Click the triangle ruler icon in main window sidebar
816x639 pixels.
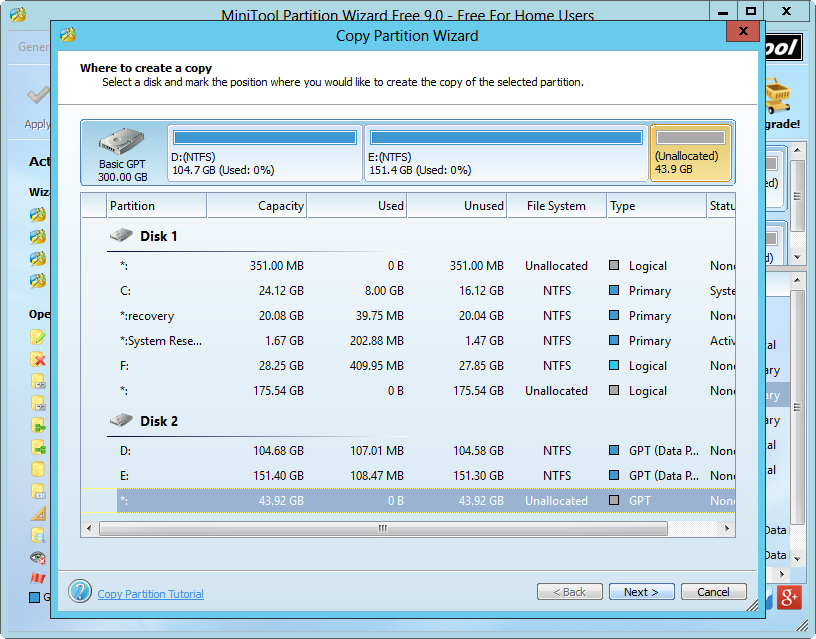coord(37,514)
